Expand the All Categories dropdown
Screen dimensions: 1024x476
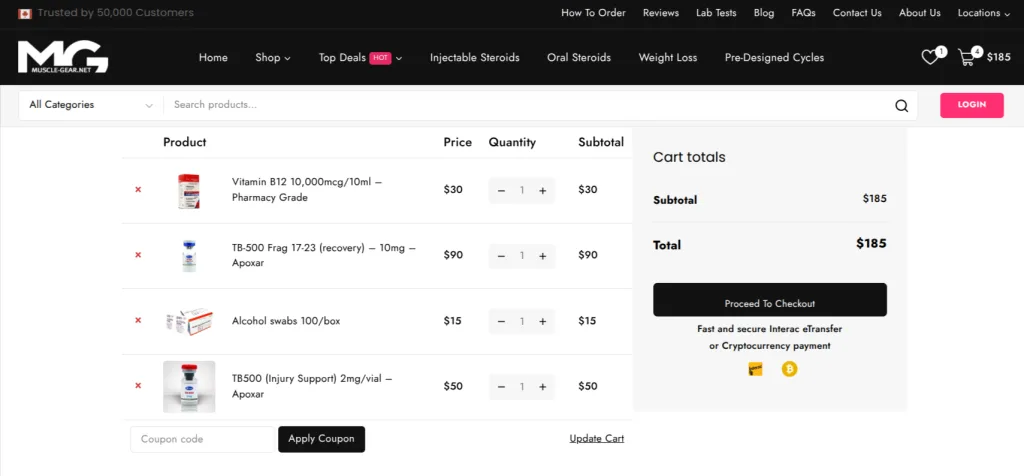(91, 104)
